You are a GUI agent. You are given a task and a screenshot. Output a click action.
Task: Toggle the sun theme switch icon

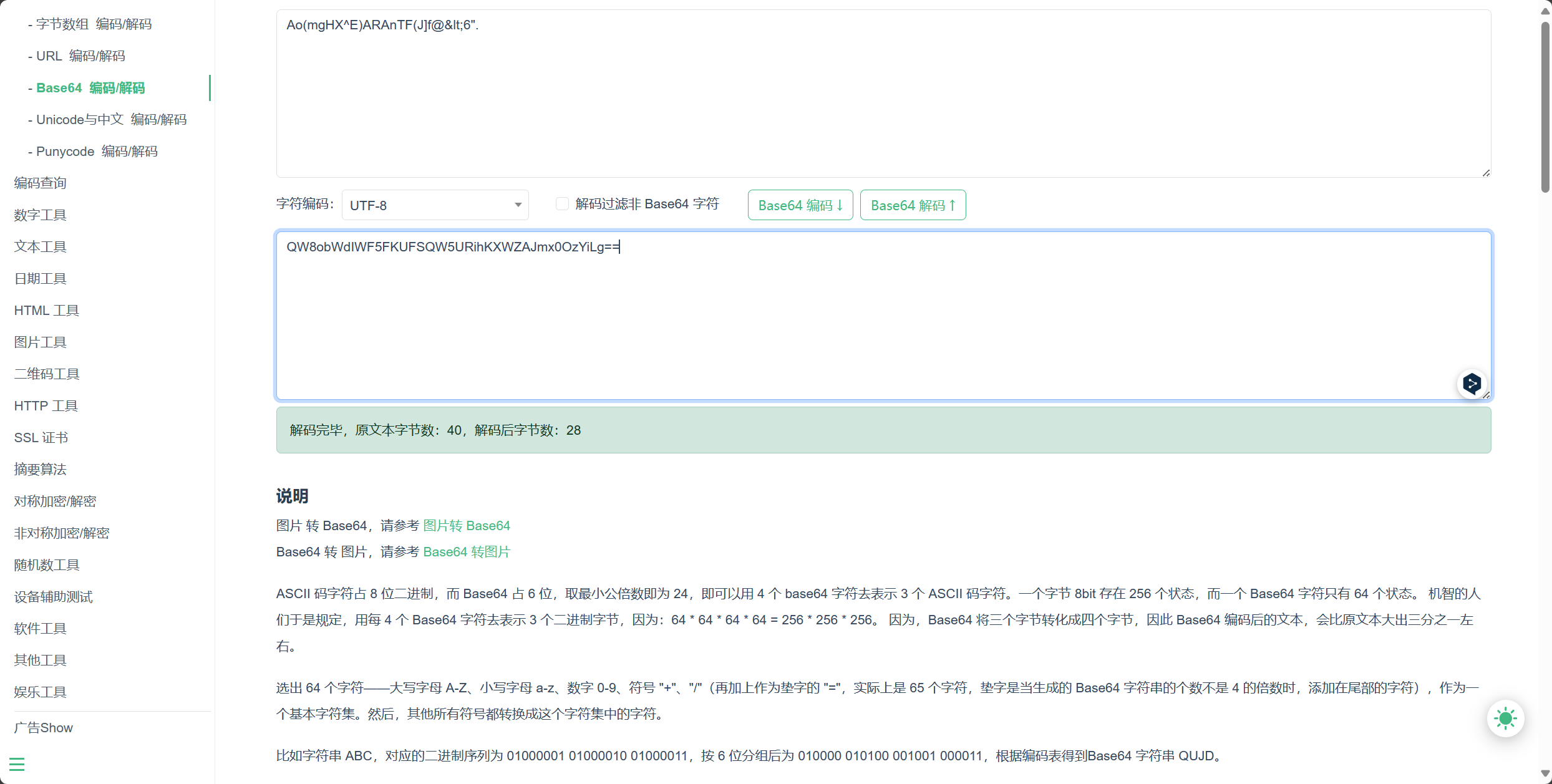point(1505,719)
